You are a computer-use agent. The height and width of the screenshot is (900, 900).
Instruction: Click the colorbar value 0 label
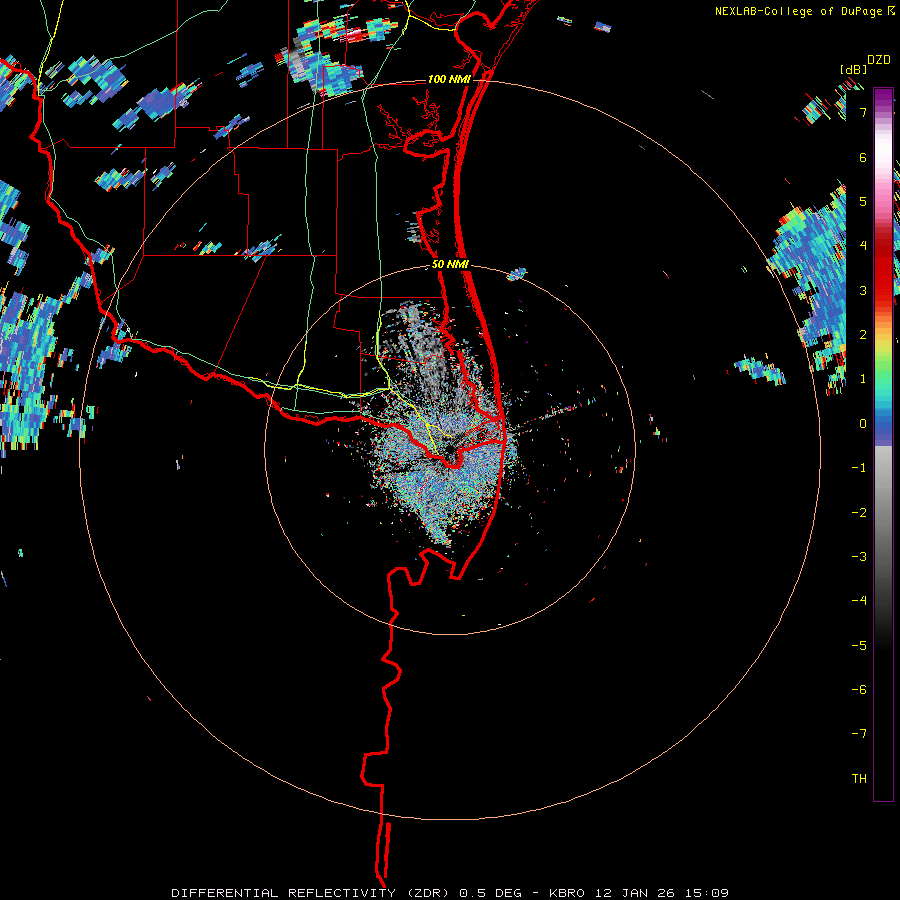[x=863, y=424]
